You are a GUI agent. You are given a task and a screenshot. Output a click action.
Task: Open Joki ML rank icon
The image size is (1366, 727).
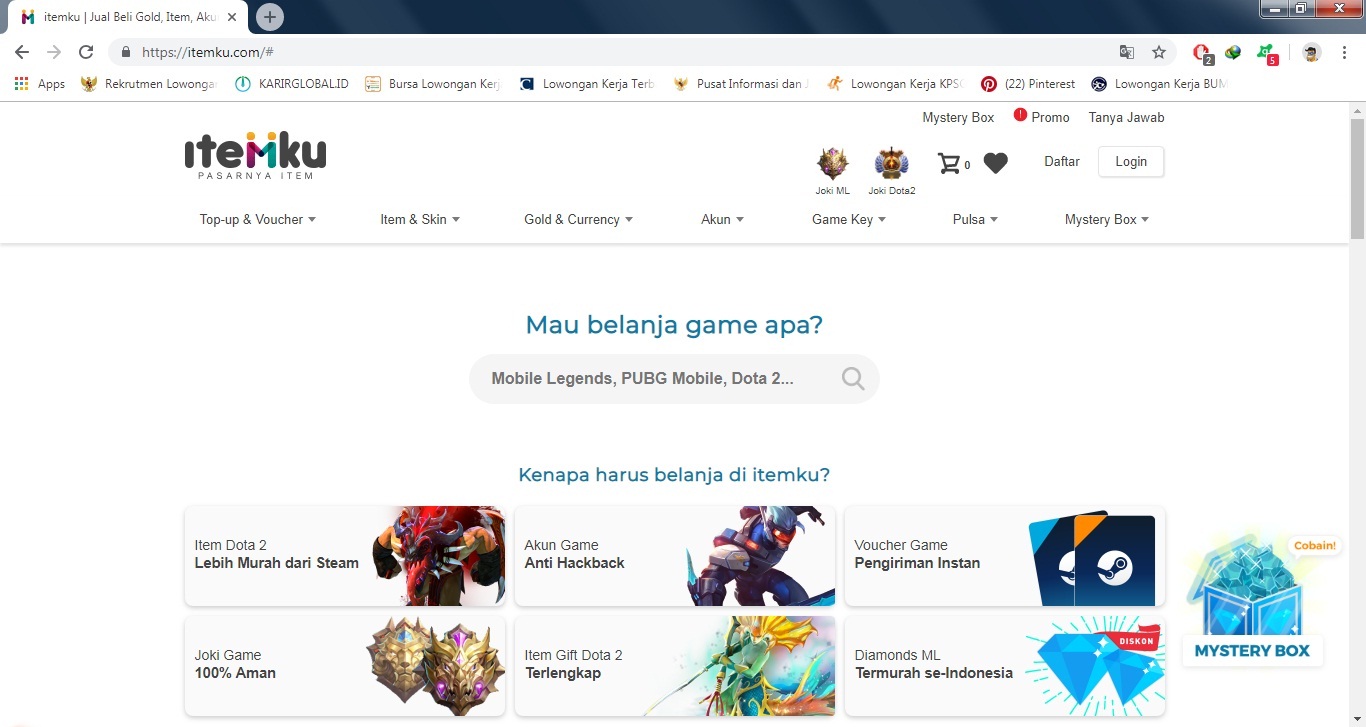(x=832, y=163)
